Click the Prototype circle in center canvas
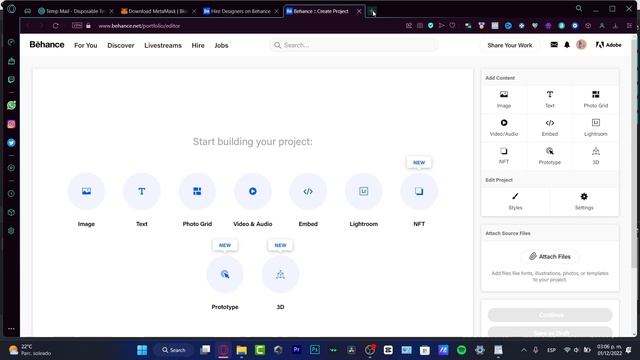The height and width of the screenshot is (360, 640). pos(225,274)
